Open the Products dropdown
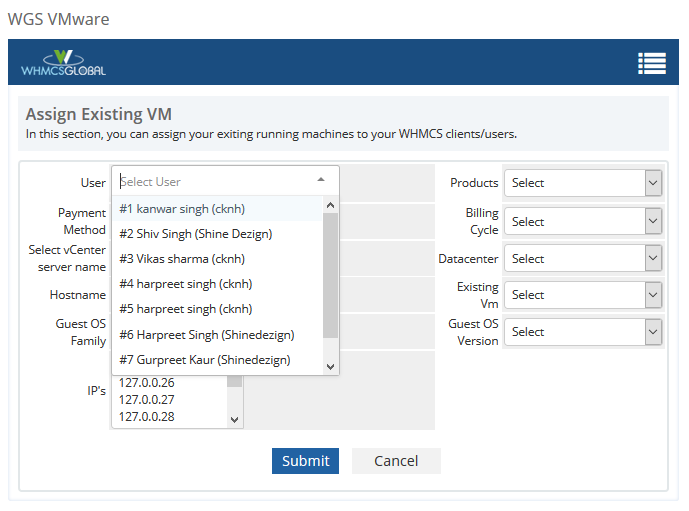689x511 pixels. point(582,183)
